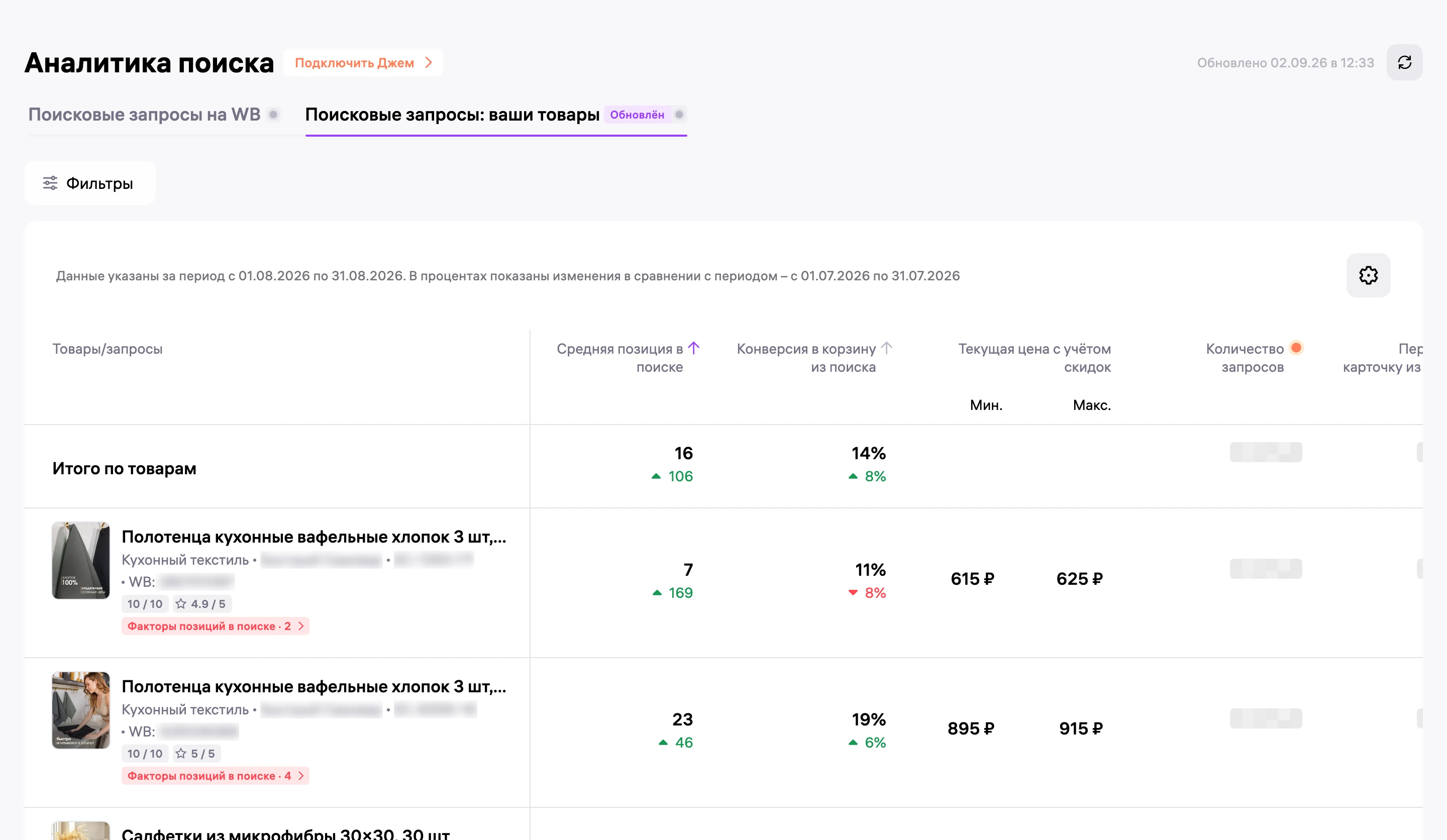Open thumbnail of second towel product with woman
This screenshot has width=1447, height=840.
click(81, 710)
